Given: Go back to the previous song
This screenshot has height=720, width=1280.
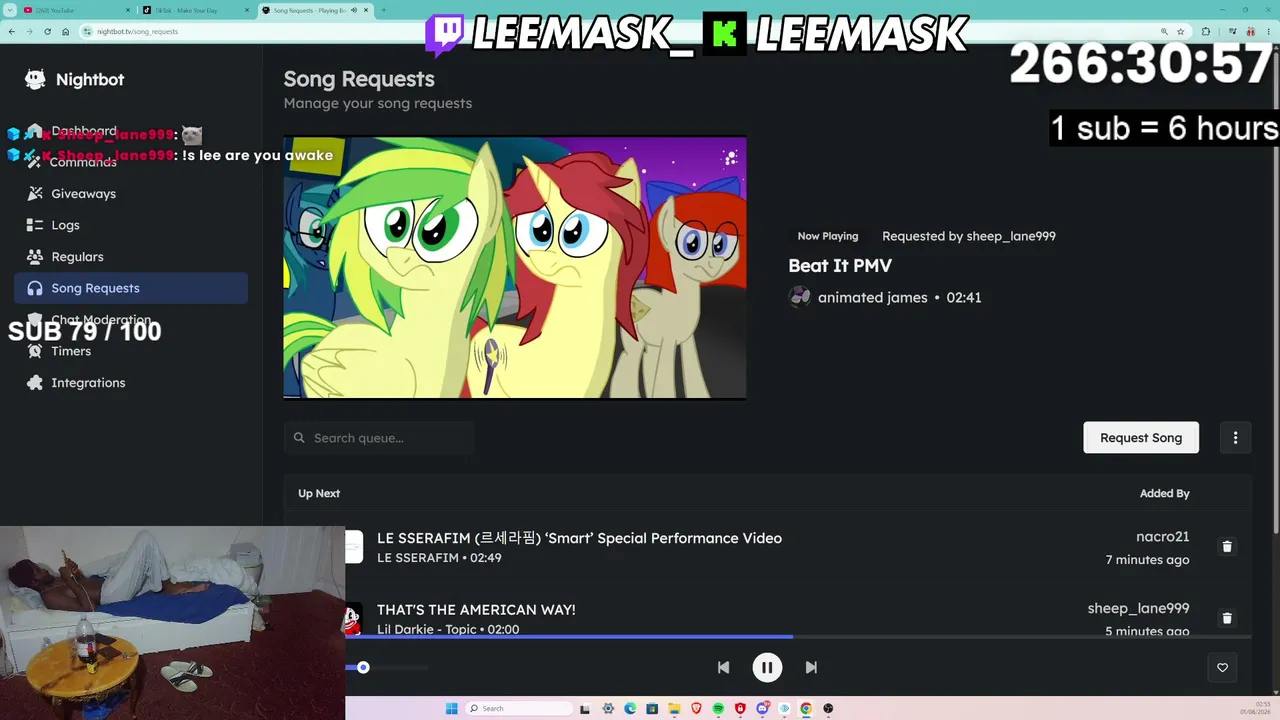Looking at the screenshot, I should pyautogui.click(x=723, y=667).
